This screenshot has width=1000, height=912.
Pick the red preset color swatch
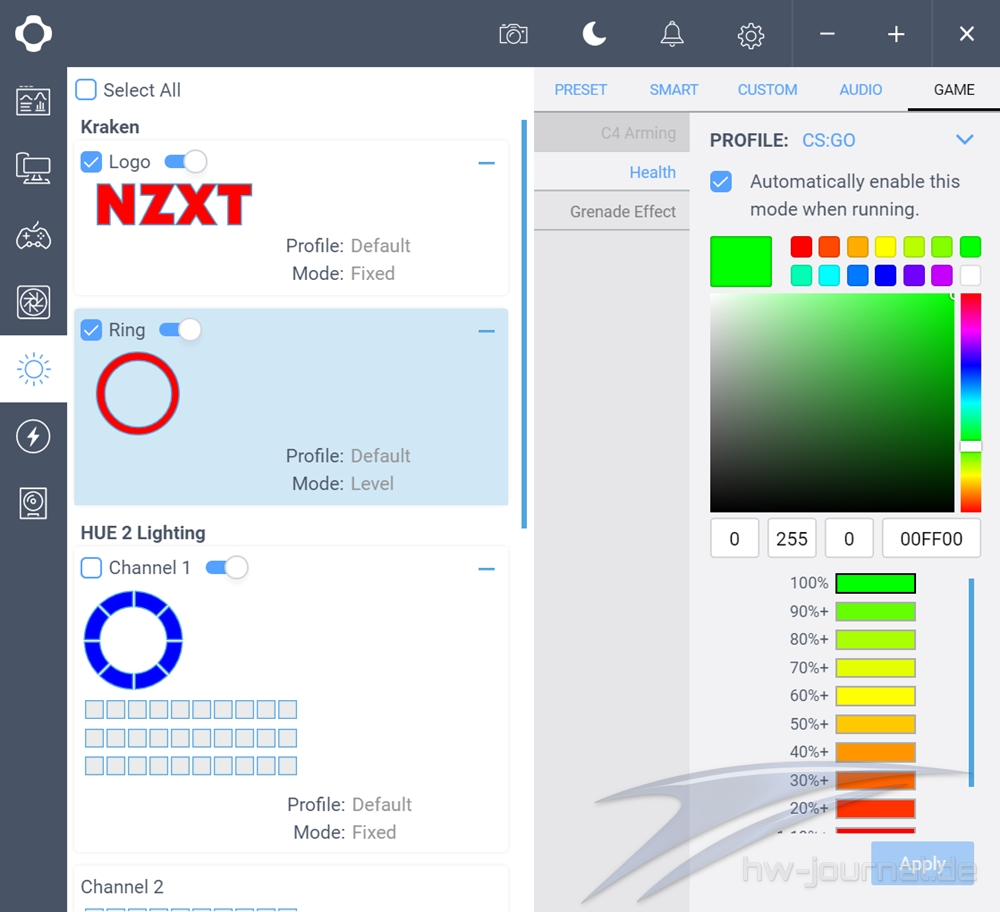[x=801, y=246]
